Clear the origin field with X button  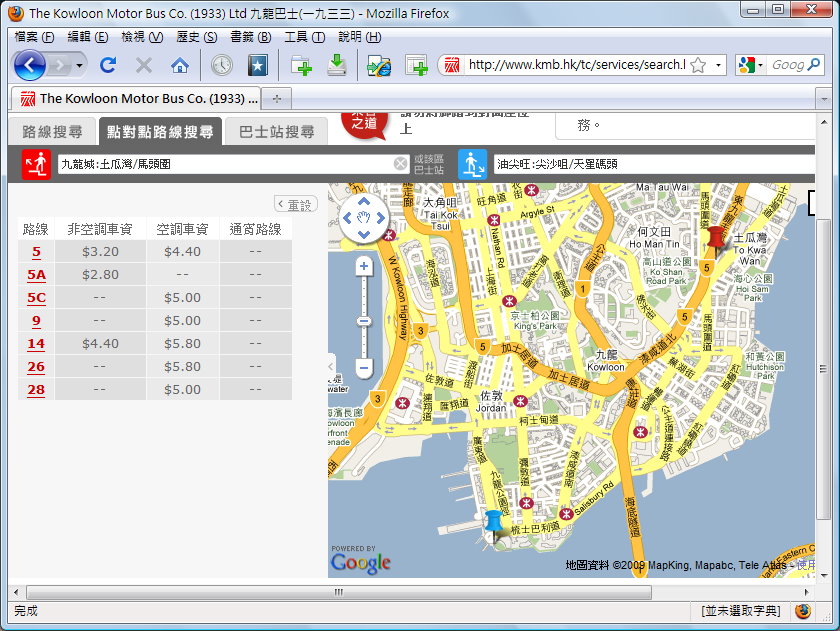pos(401,164)
